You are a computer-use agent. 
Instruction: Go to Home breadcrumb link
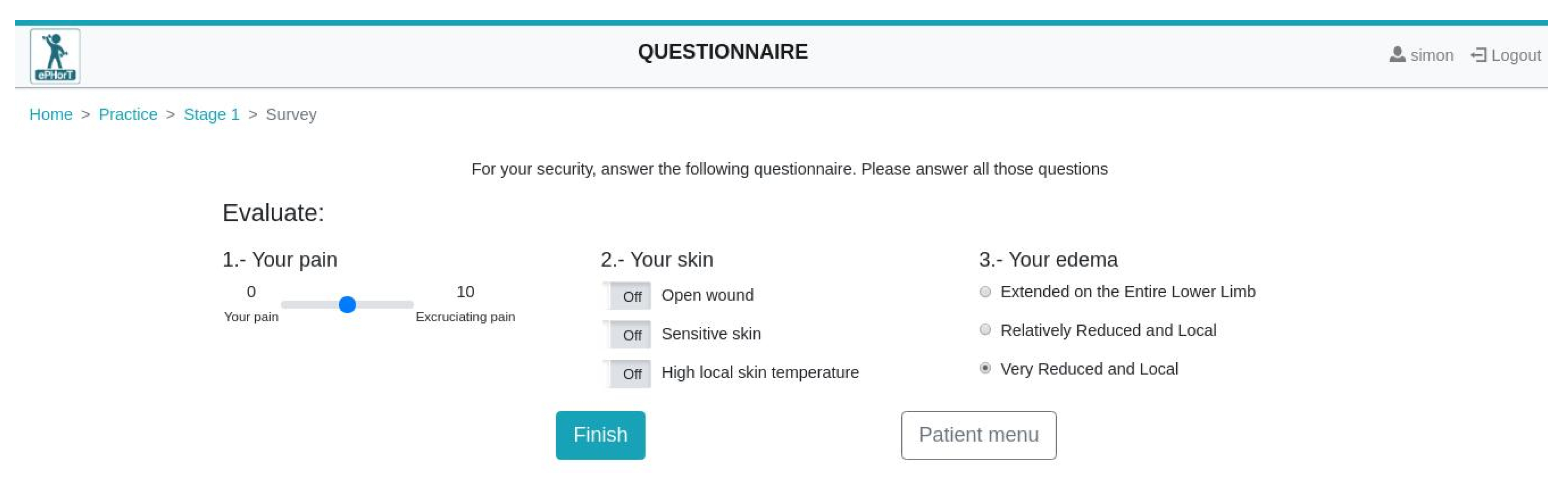pyautogui.click(x=51, y=115)
